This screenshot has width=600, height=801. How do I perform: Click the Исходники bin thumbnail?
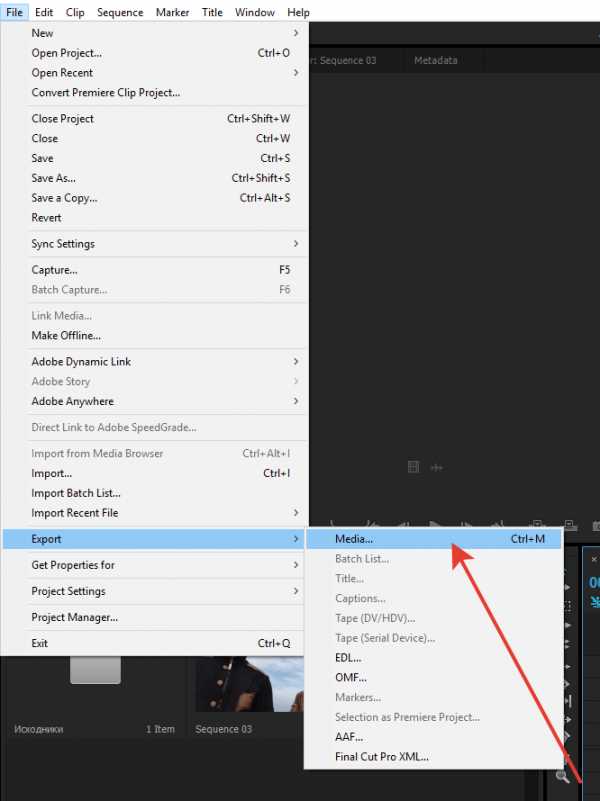pos(96,671)
